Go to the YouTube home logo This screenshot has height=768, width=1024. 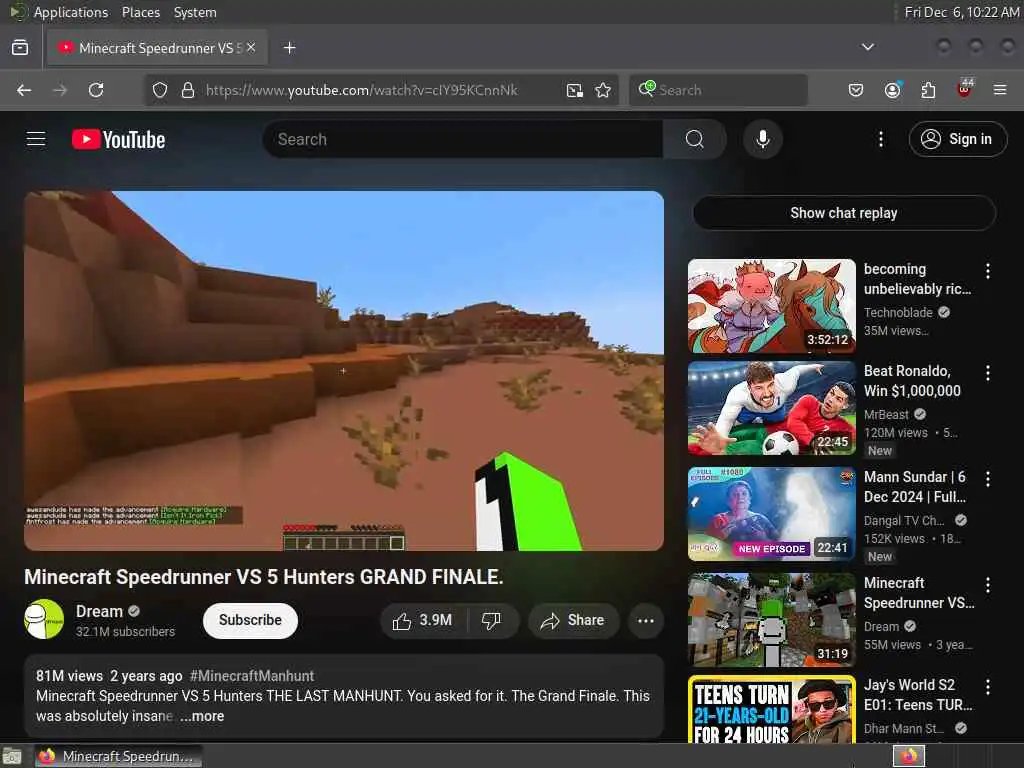click(x=118, y=139)
